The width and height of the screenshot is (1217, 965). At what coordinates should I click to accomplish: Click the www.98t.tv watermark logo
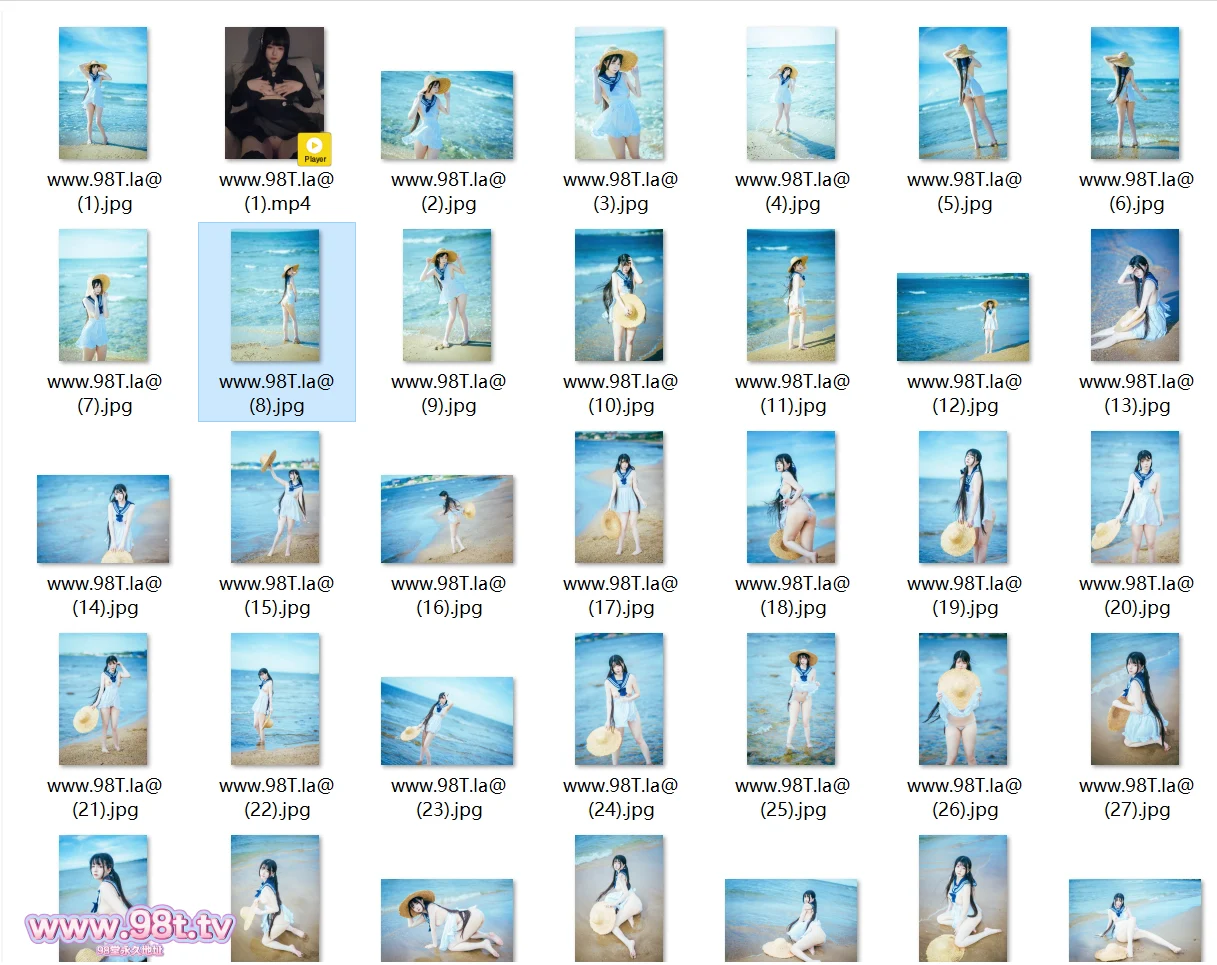pos(130,928)
